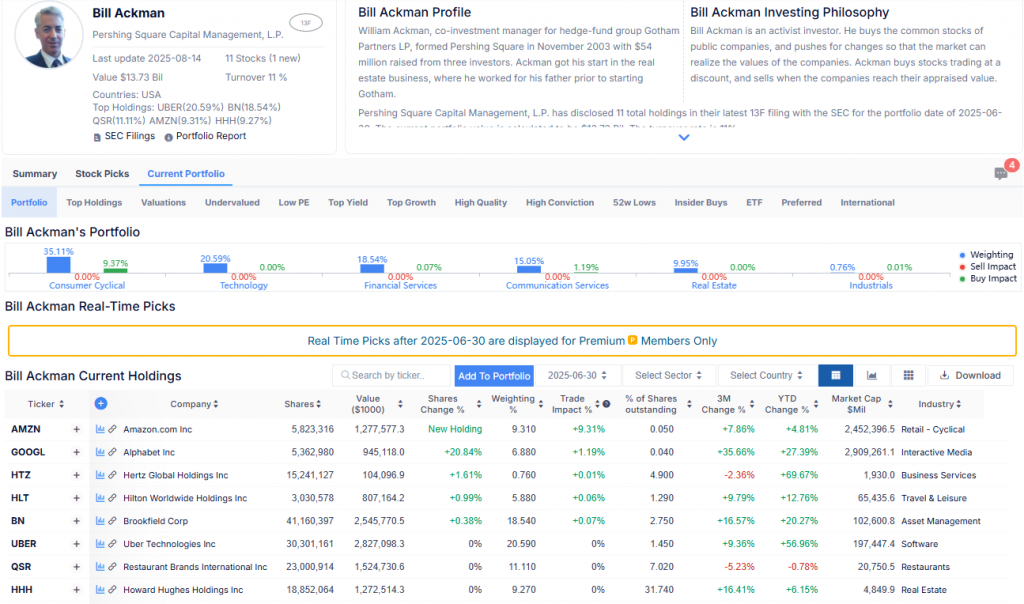Click the blue add-column plus circle in header
Screen dimensions: 1024x604
pyautogui.click(x=101, y=404)
